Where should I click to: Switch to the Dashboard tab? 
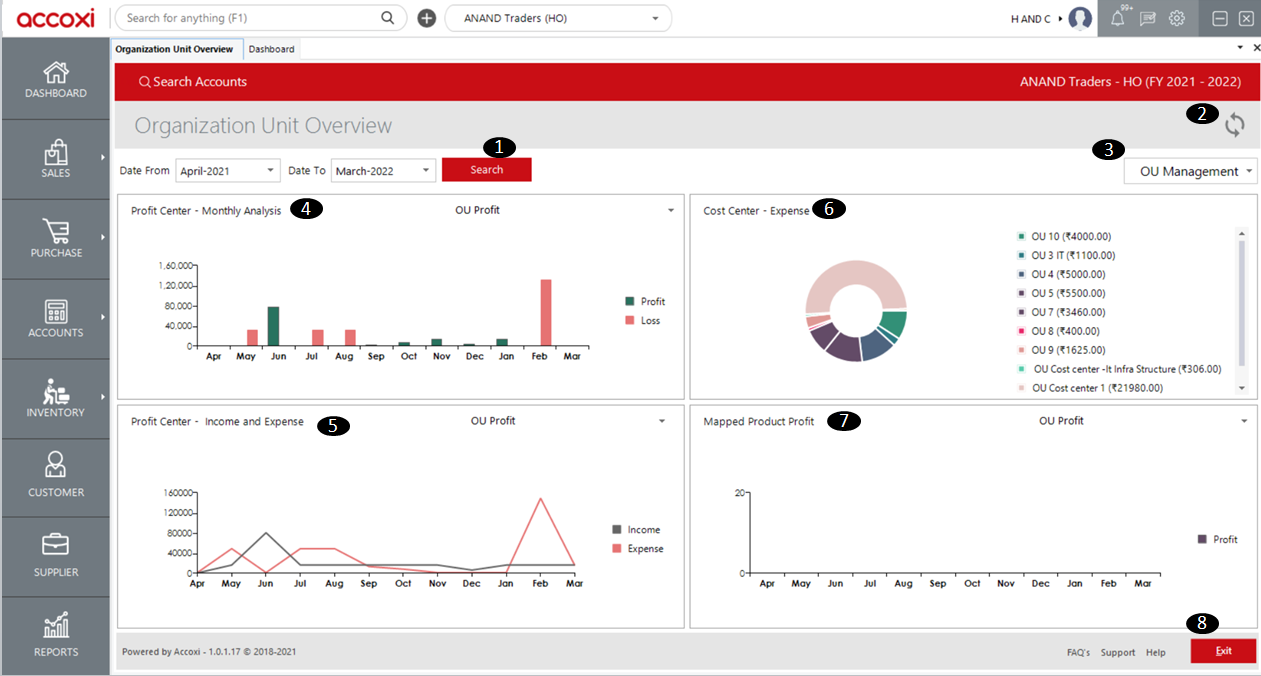pos(271,49)
